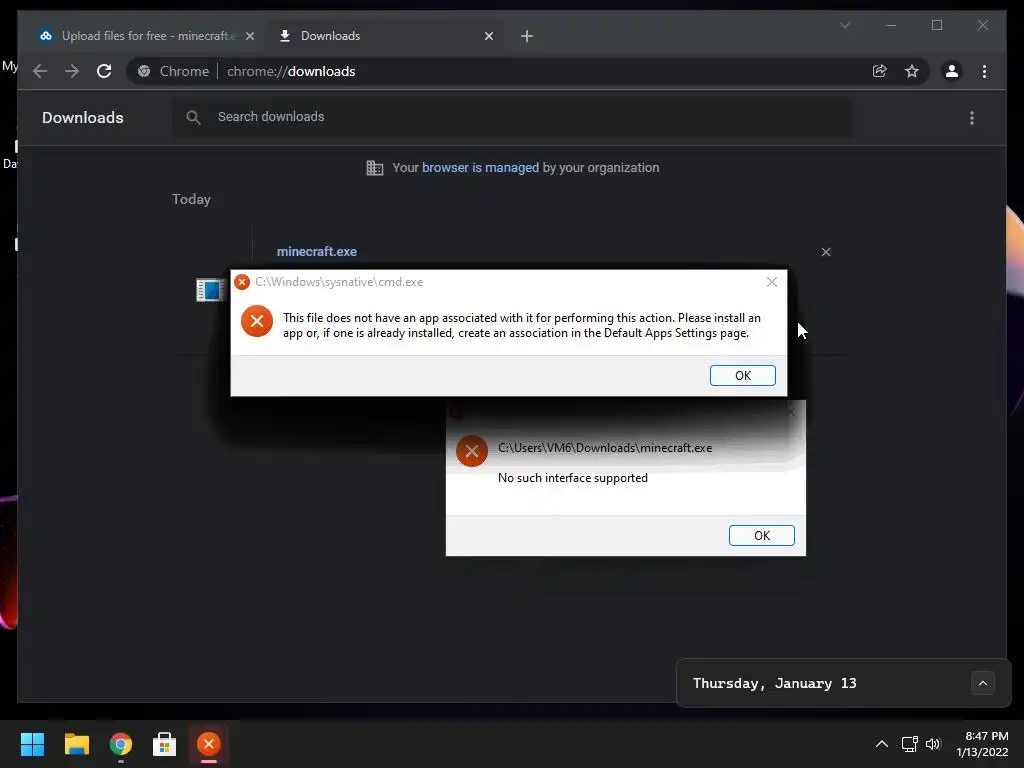Click the magnifier icon in Search downloads
Screen dimensions: 1024x768
pyautogui.click(x=193, y=117)
